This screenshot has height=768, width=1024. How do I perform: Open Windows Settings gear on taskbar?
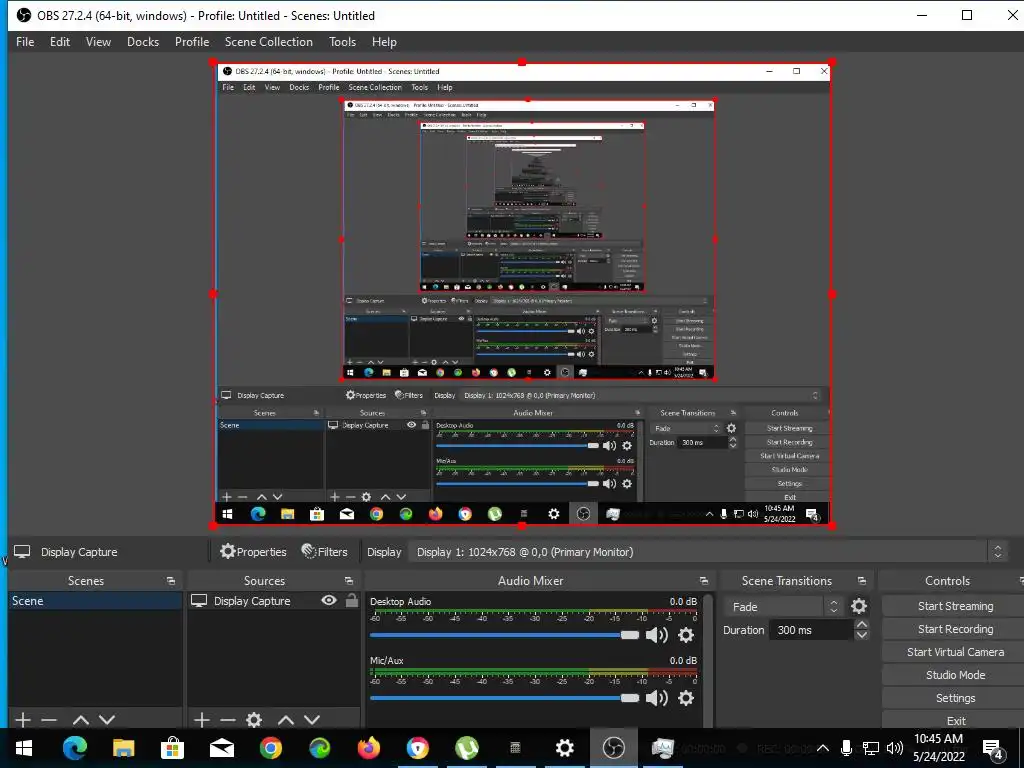(564, 748)
